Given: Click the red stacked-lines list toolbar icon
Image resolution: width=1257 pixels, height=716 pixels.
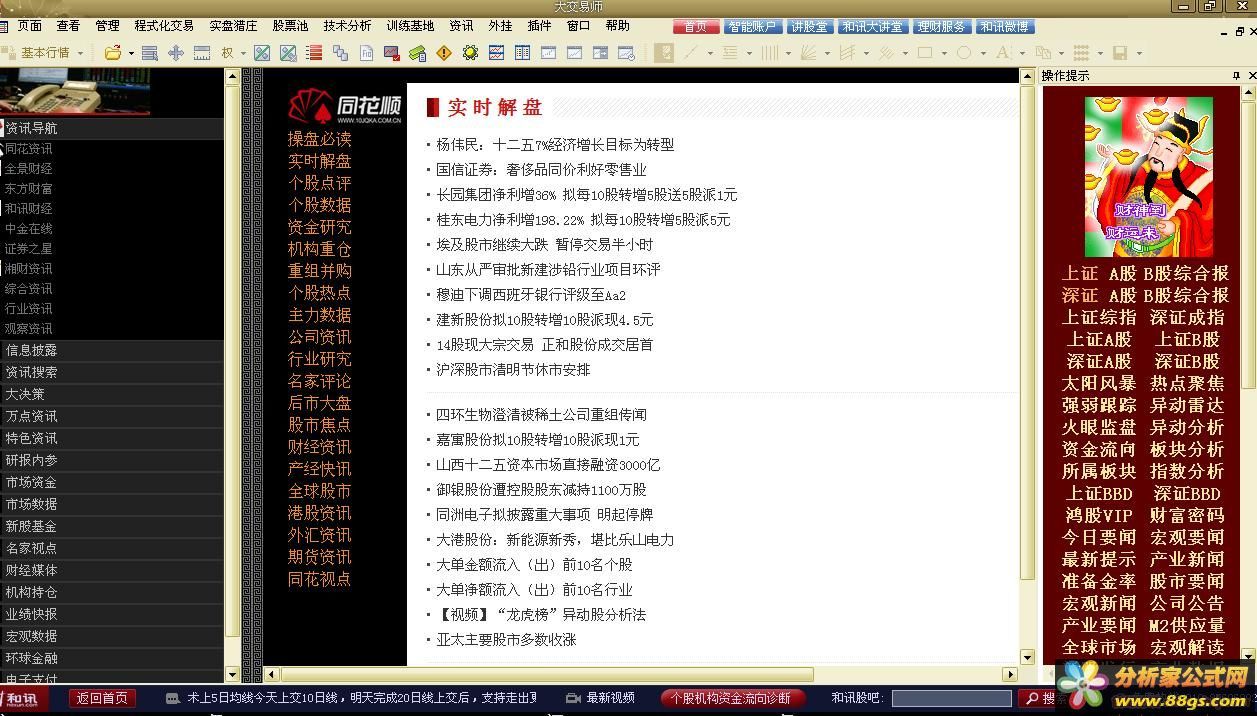Looking at the screenshot, I should pos(314,53).
